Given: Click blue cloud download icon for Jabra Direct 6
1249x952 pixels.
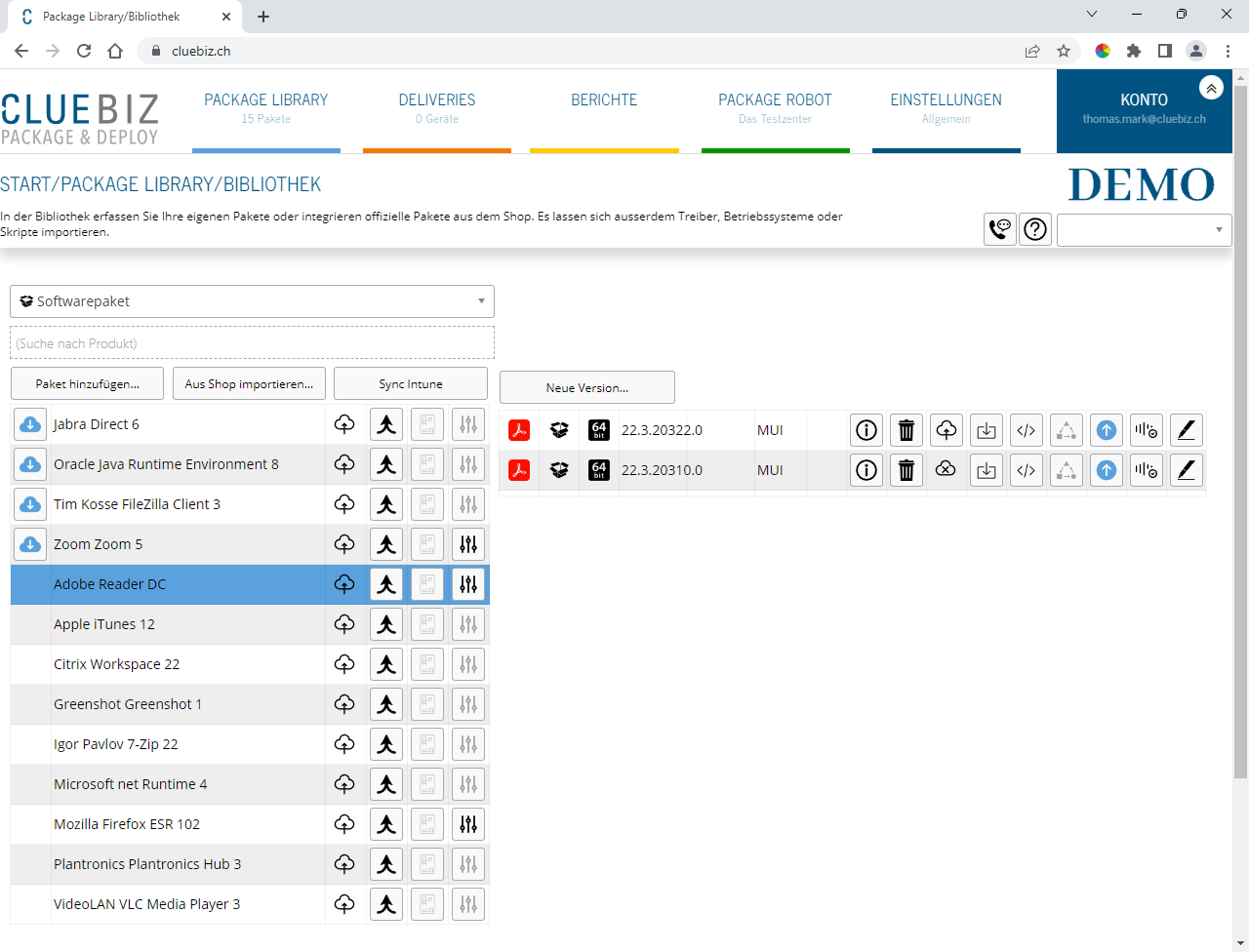Looking at the screenshot, I should (30, 424).
